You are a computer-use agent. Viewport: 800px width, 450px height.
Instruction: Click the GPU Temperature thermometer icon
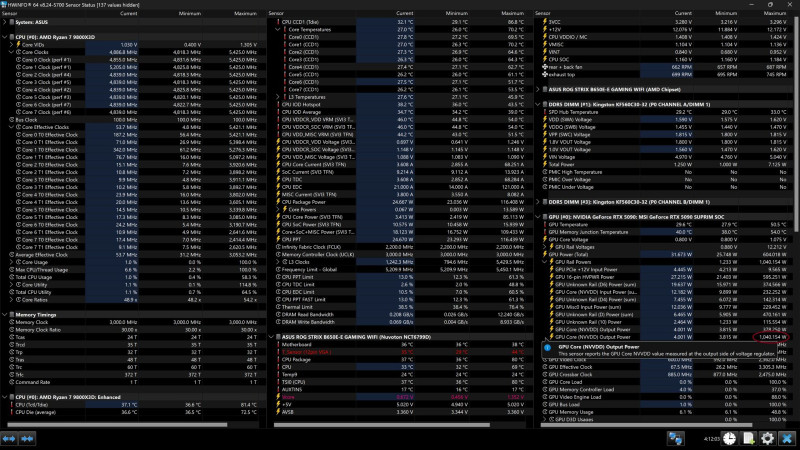tap(544, 224)
